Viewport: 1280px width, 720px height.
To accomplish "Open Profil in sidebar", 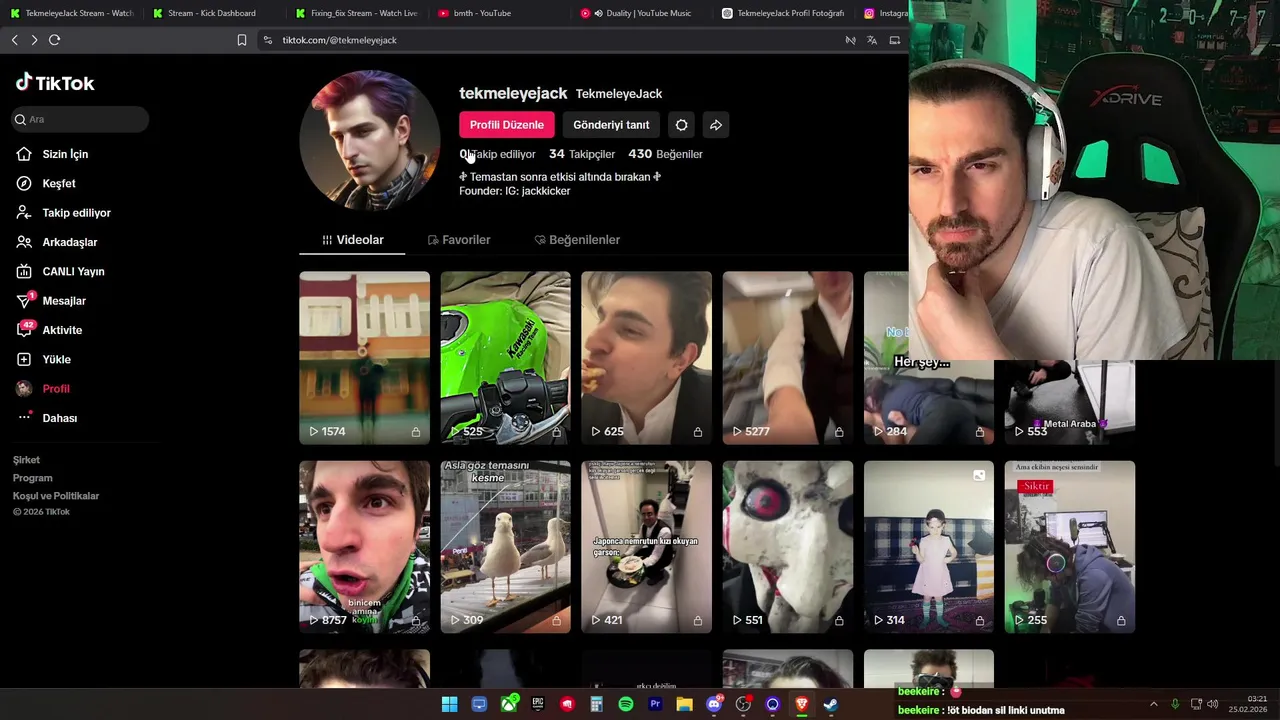I will point(56,389).
